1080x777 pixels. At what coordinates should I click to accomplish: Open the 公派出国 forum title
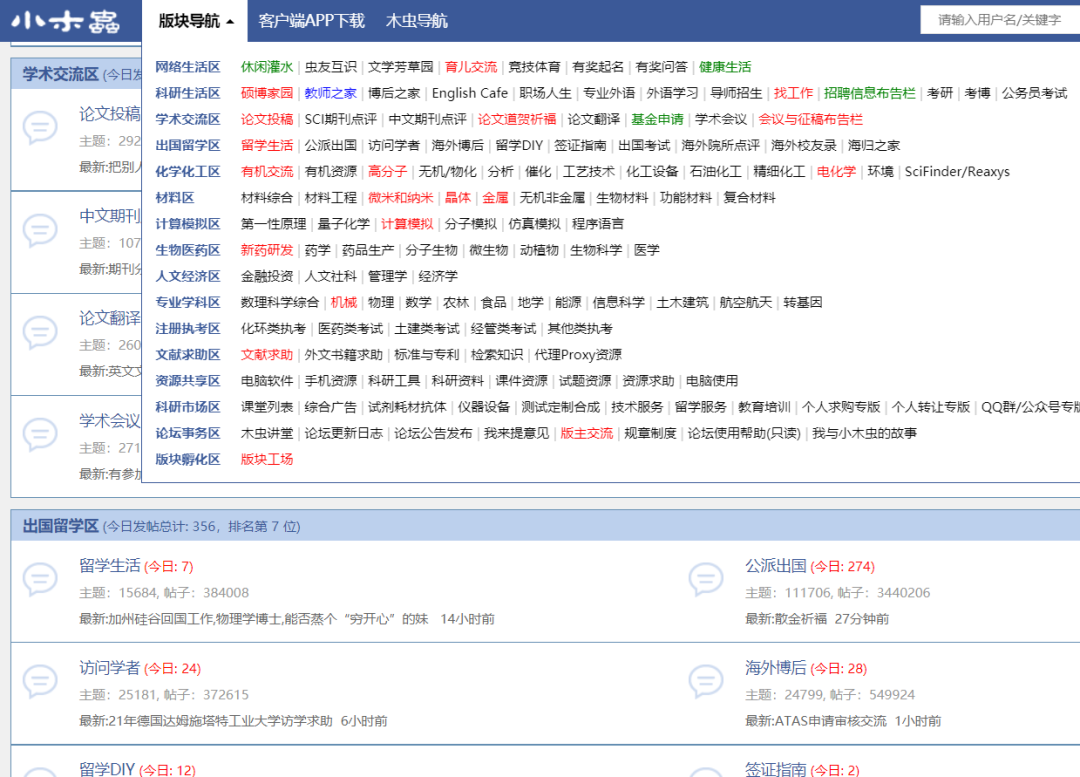pos(776,566)
